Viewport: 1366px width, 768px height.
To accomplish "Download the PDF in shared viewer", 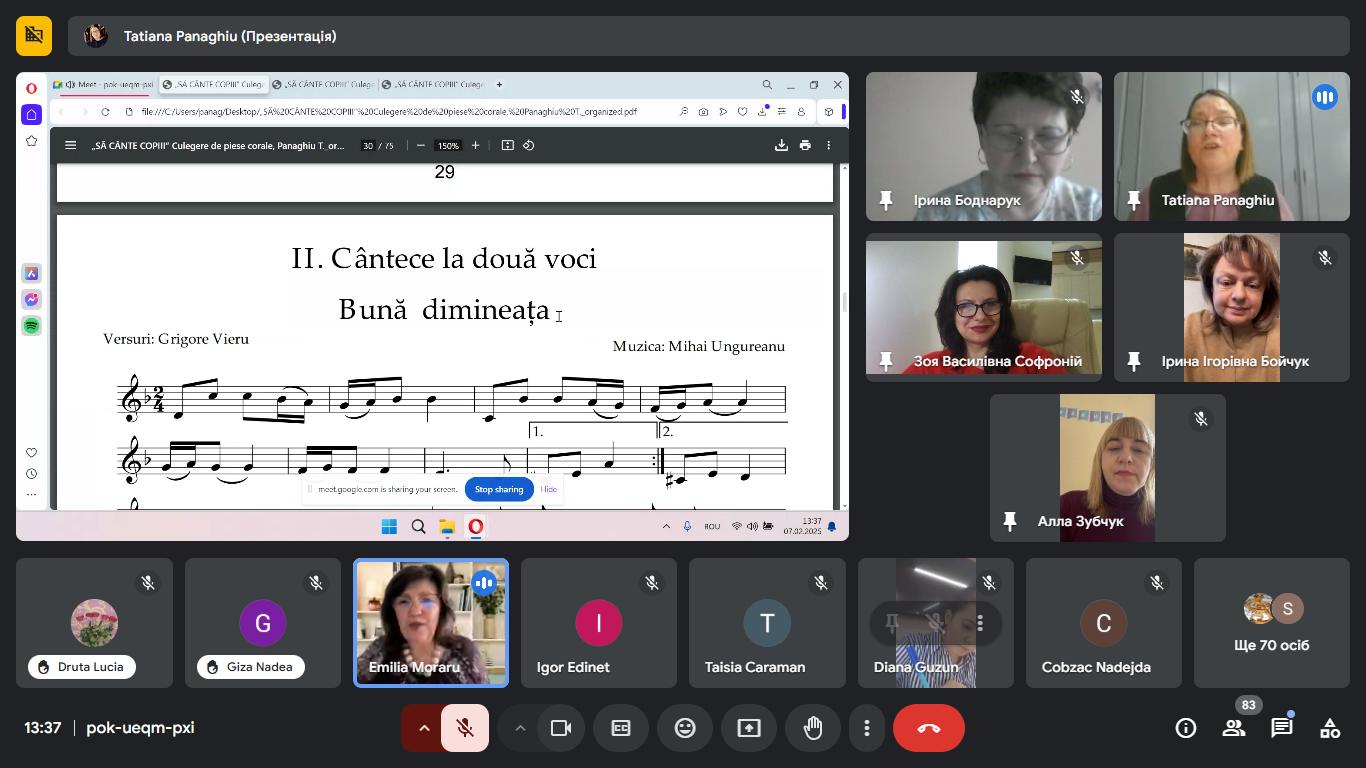I will (781, 145).
